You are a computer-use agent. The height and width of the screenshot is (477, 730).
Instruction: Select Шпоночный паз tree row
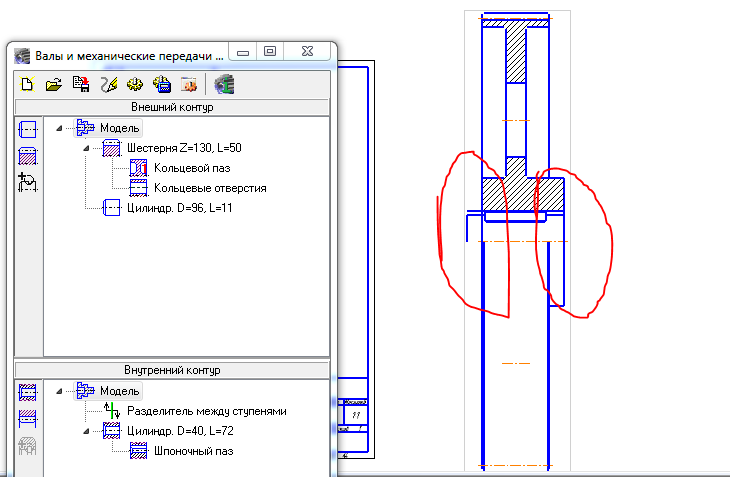coord(193,451)
